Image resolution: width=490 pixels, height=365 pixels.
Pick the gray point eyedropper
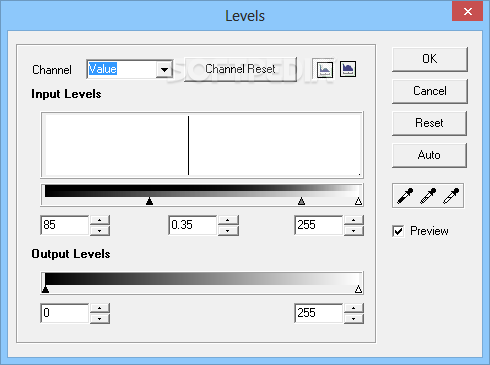click(x=428, y=196)
